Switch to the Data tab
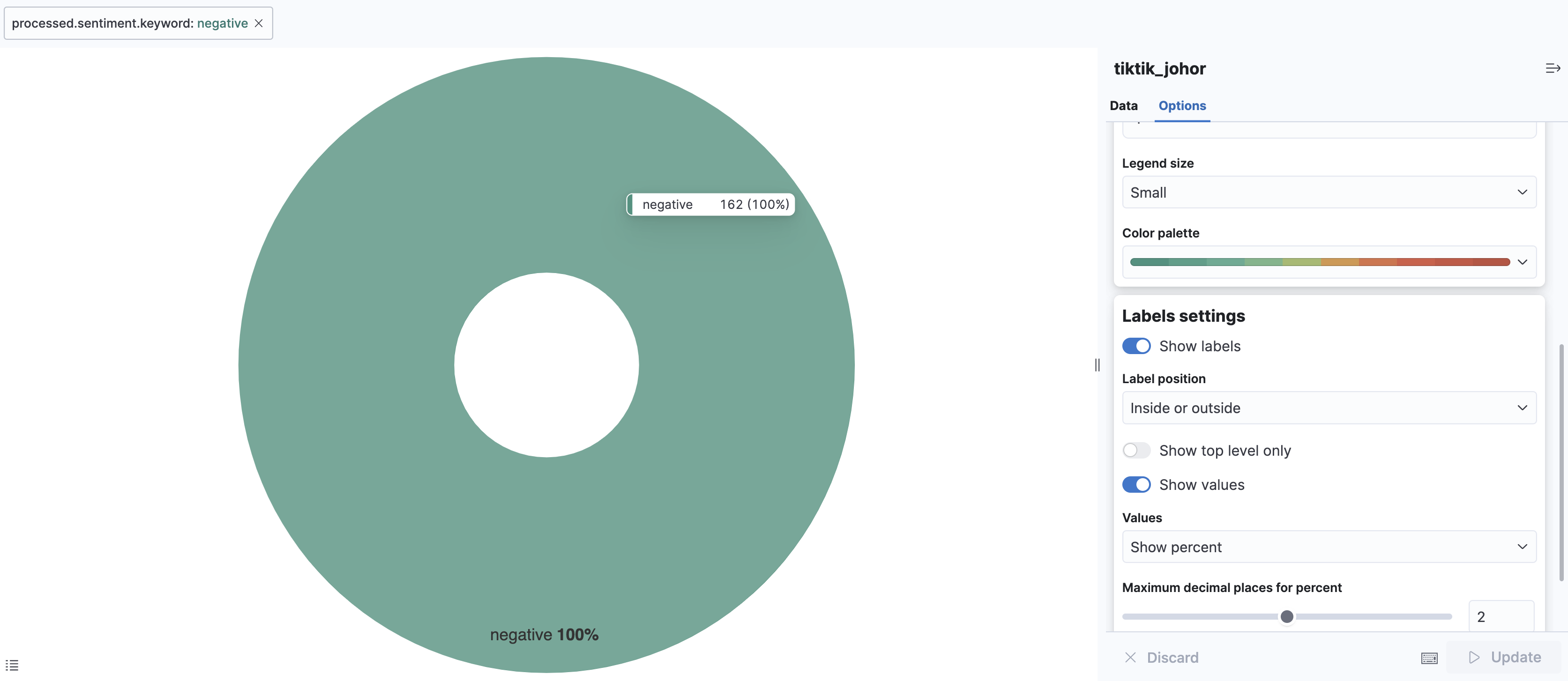Image resolution: width=1568 pixels, height=681 pixels. 1123,105
